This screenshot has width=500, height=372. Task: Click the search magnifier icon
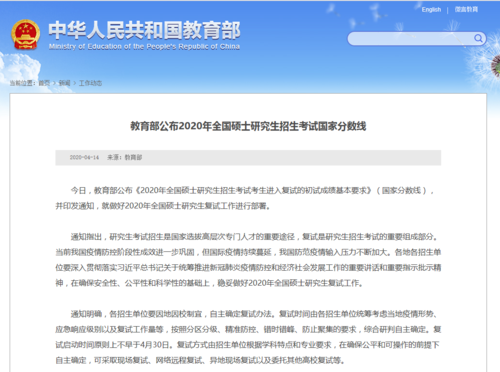(478, 39)
